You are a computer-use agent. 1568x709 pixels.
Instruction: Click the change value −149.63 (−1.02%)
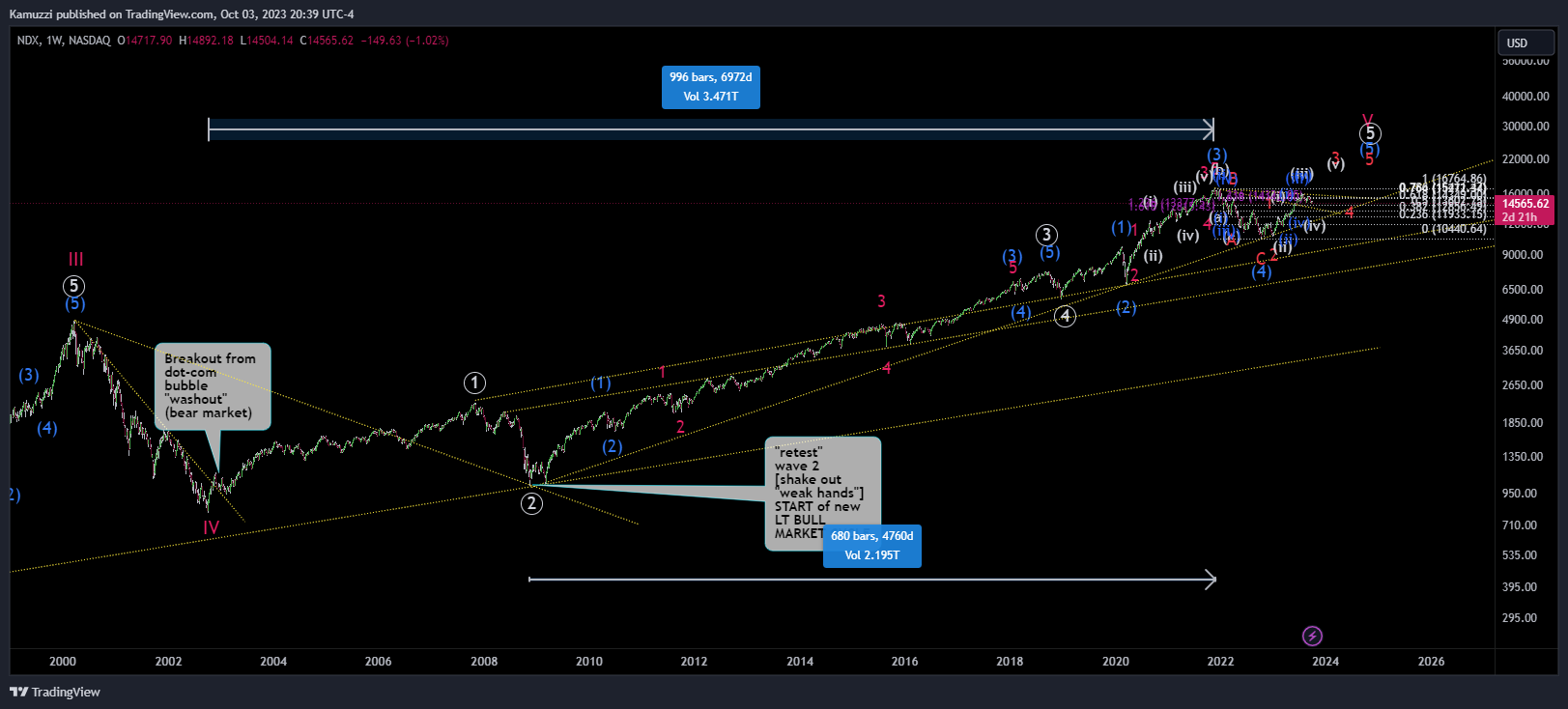[x=405, y=41]
